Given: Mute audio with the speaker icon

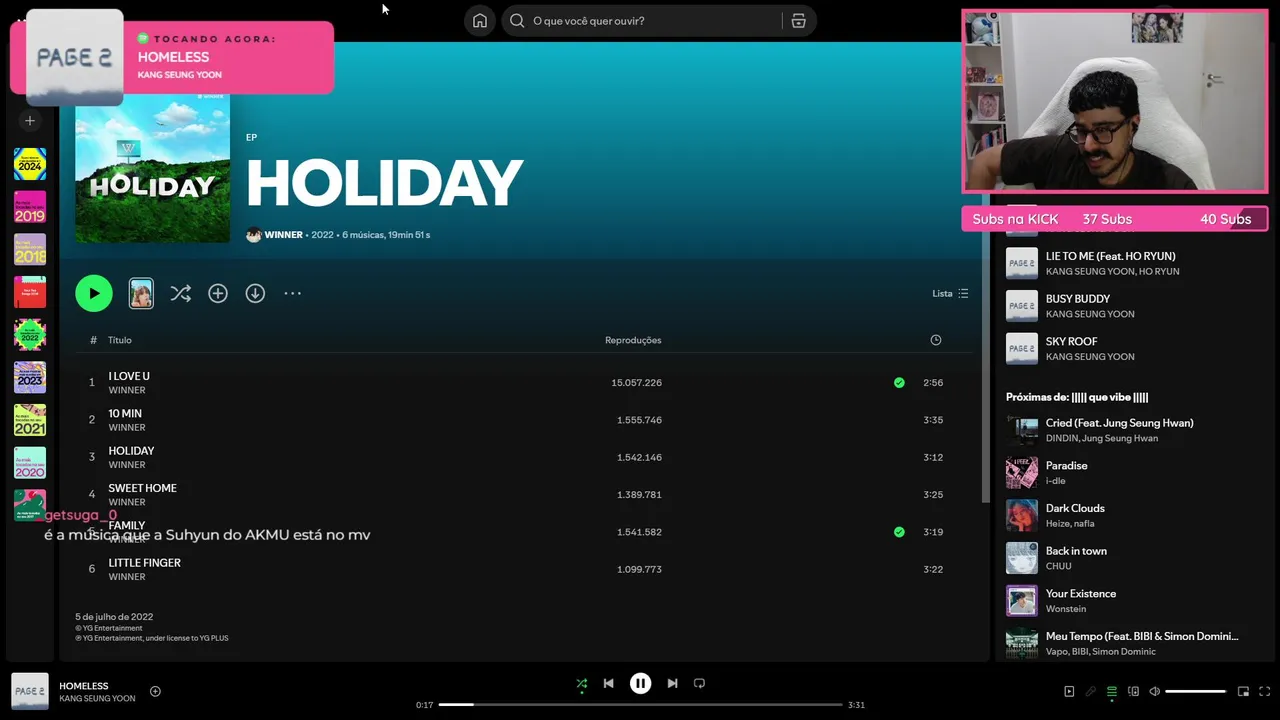Looking at the screenshot, I should [x=1154, y=691].
